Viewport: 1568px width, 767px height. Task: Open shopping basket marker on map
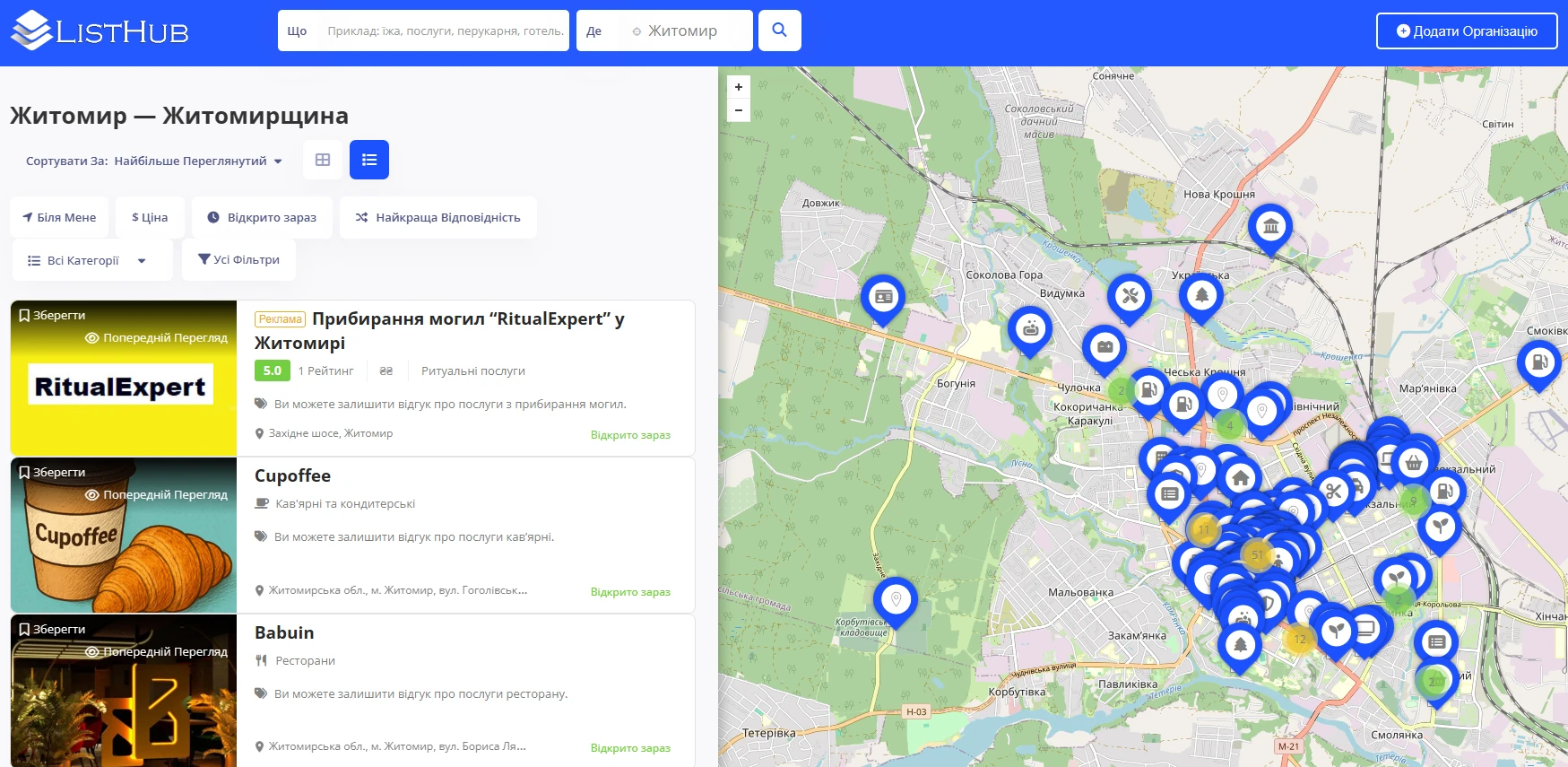coord(1414,464)
